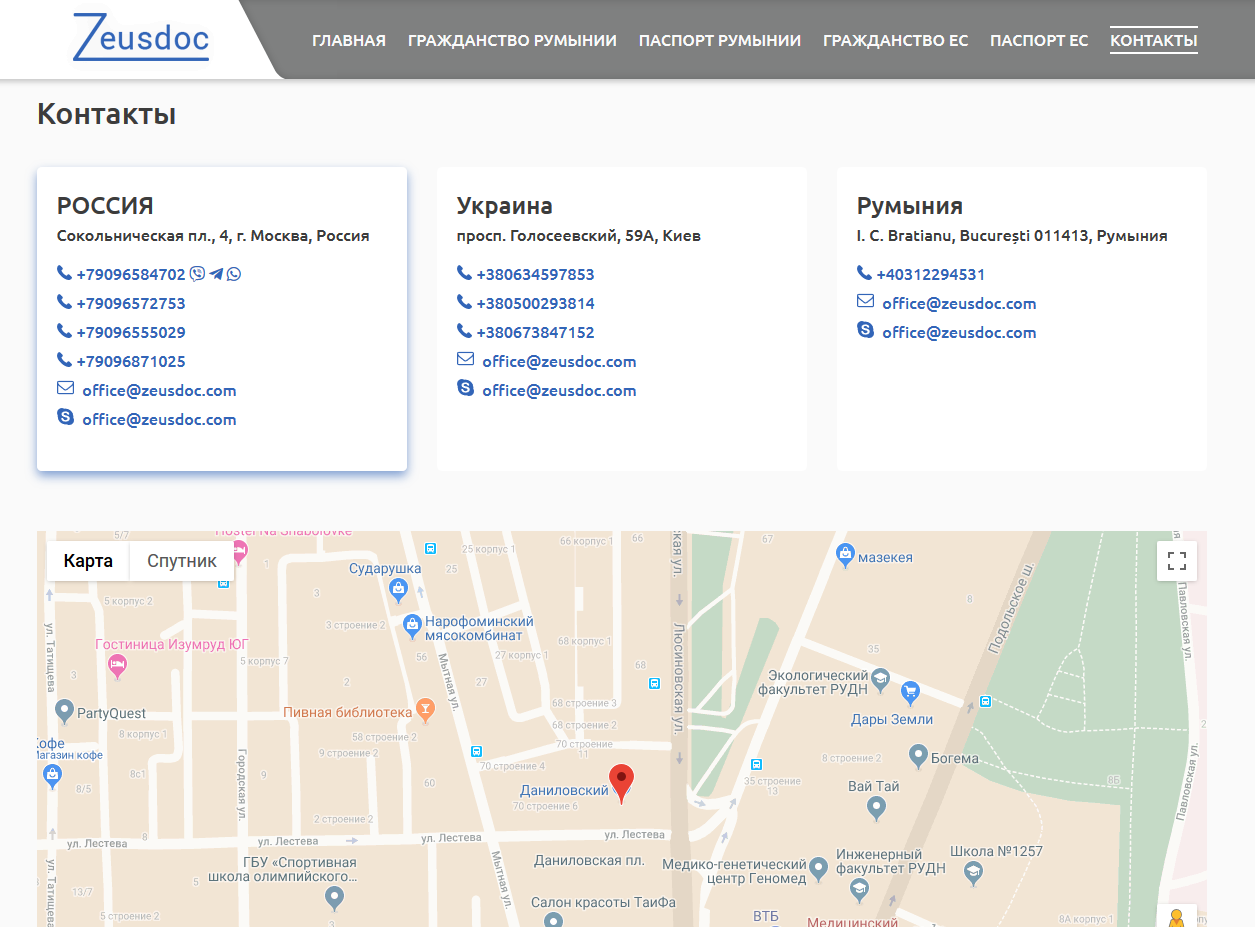Click Экологический факультет РУДН marker

pyautogui.click(x=880, y=680)
